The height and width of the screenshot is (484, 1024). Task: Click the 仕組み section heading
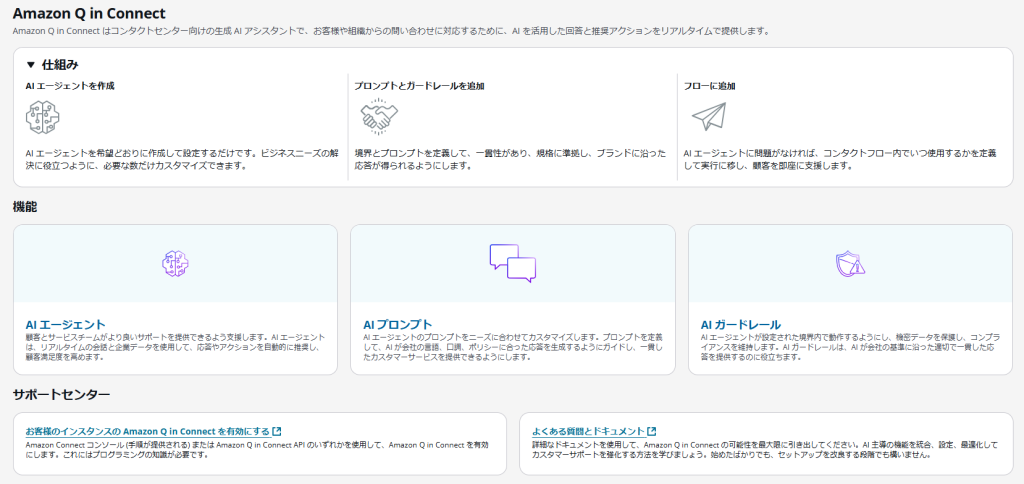pyautogui.click(x=60, y=65)
